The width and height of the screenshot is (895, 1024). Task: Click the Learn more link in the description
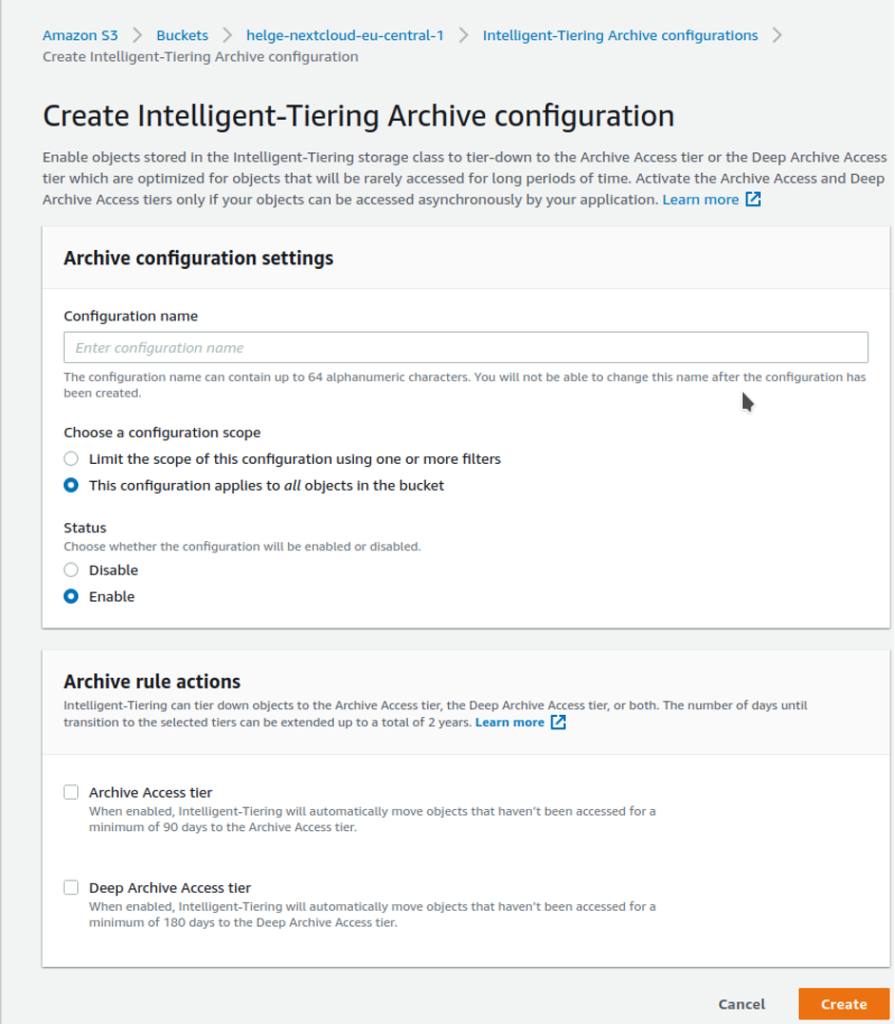coord(701,199)
